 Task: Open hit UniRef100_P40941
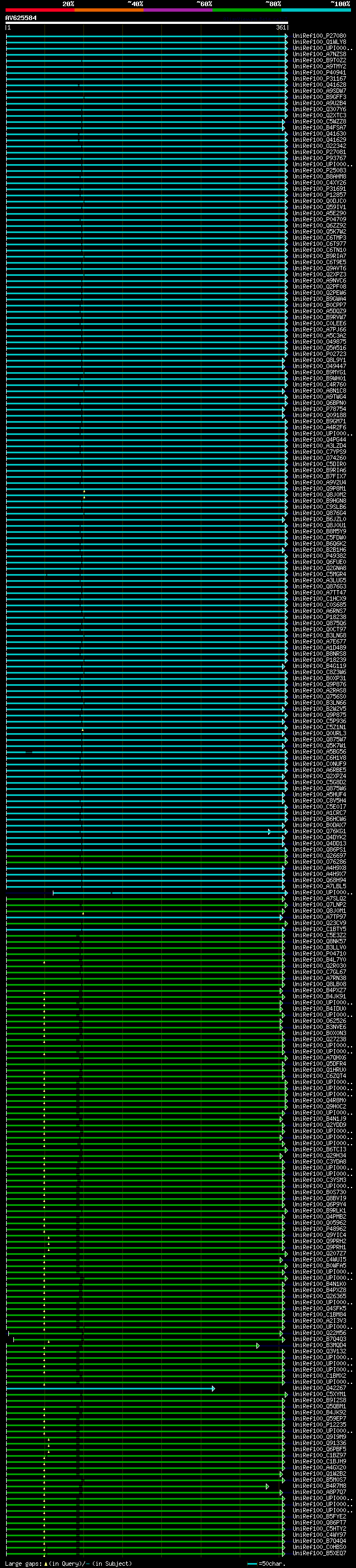319,72
